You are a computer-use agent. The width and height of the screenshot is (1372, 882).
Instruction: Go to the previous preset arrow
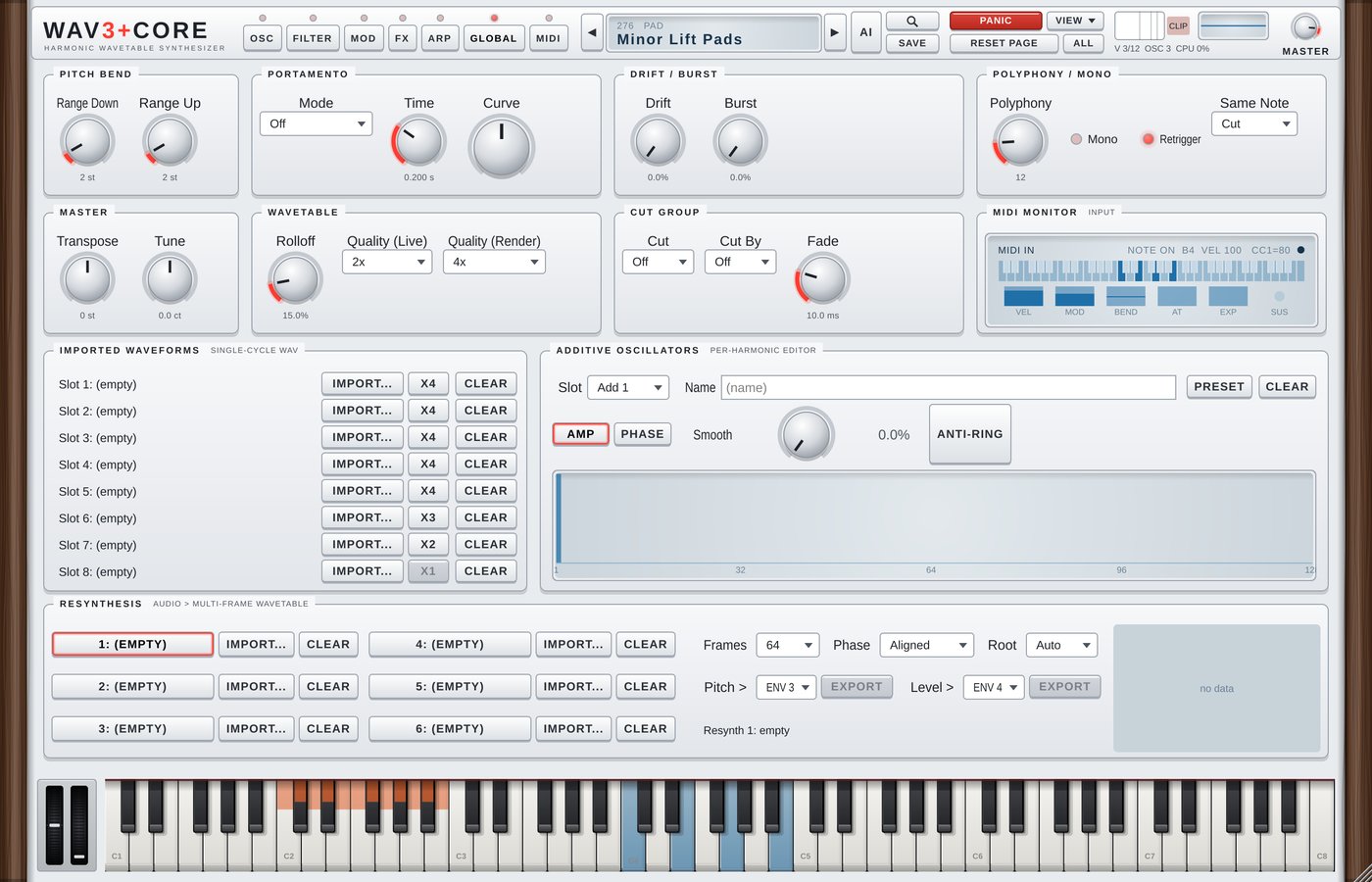(592, 32)
